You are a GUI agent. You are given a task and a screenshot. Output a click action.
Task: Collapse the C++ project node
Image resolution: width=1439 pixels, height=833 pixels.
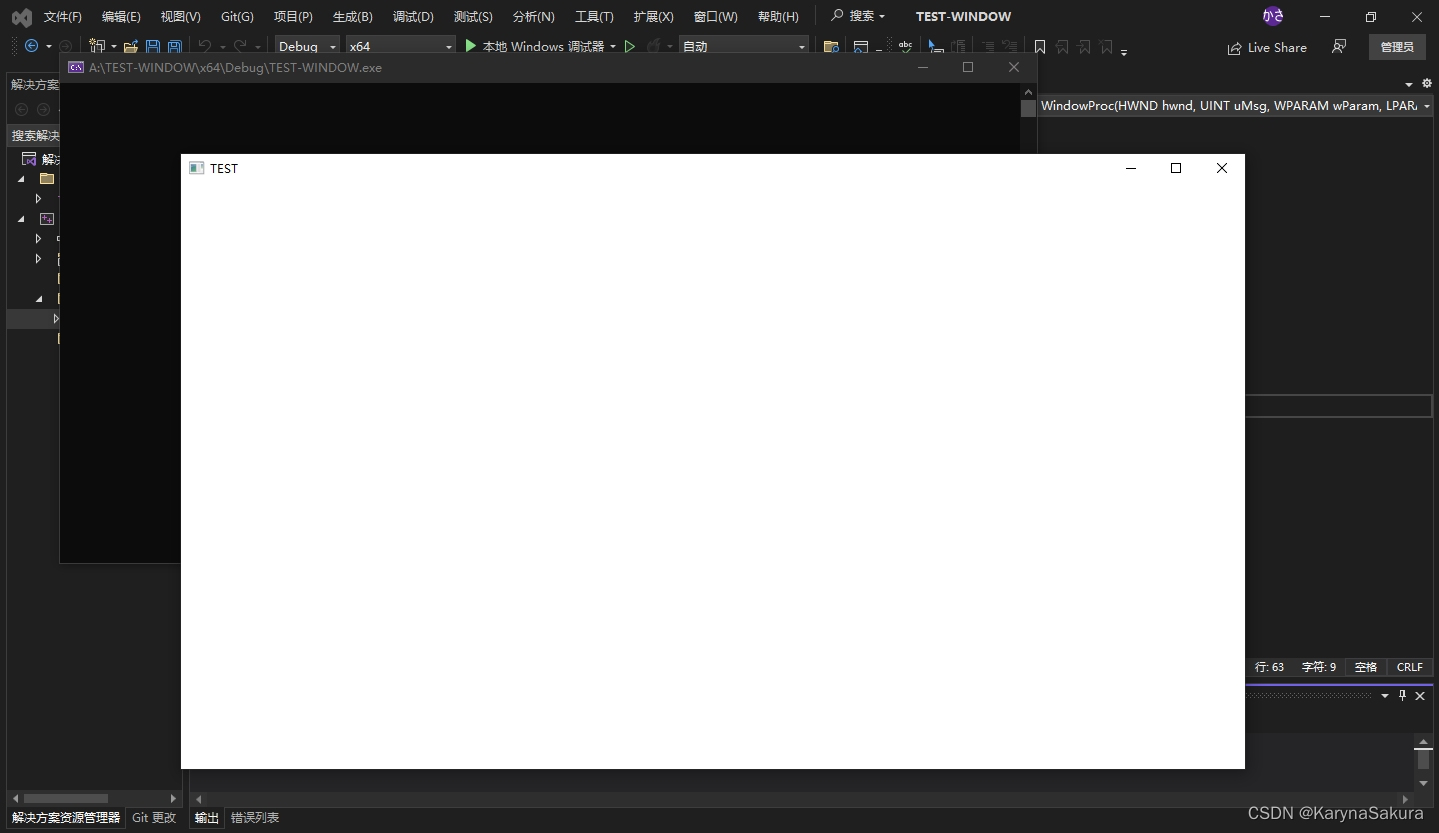click(x=22, y=219)
